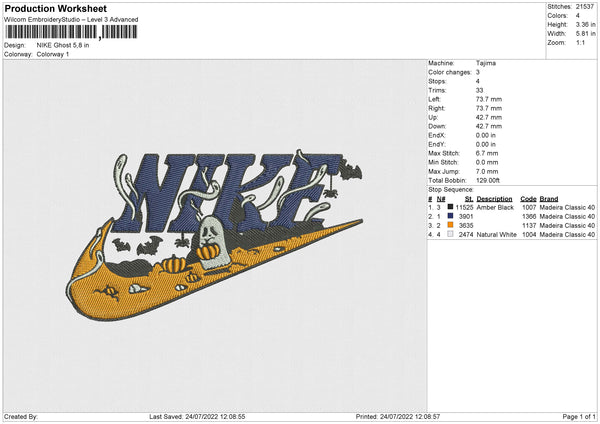Click the 'Production Worksheet' heading

pyautogui.click(x=56, y=8)
